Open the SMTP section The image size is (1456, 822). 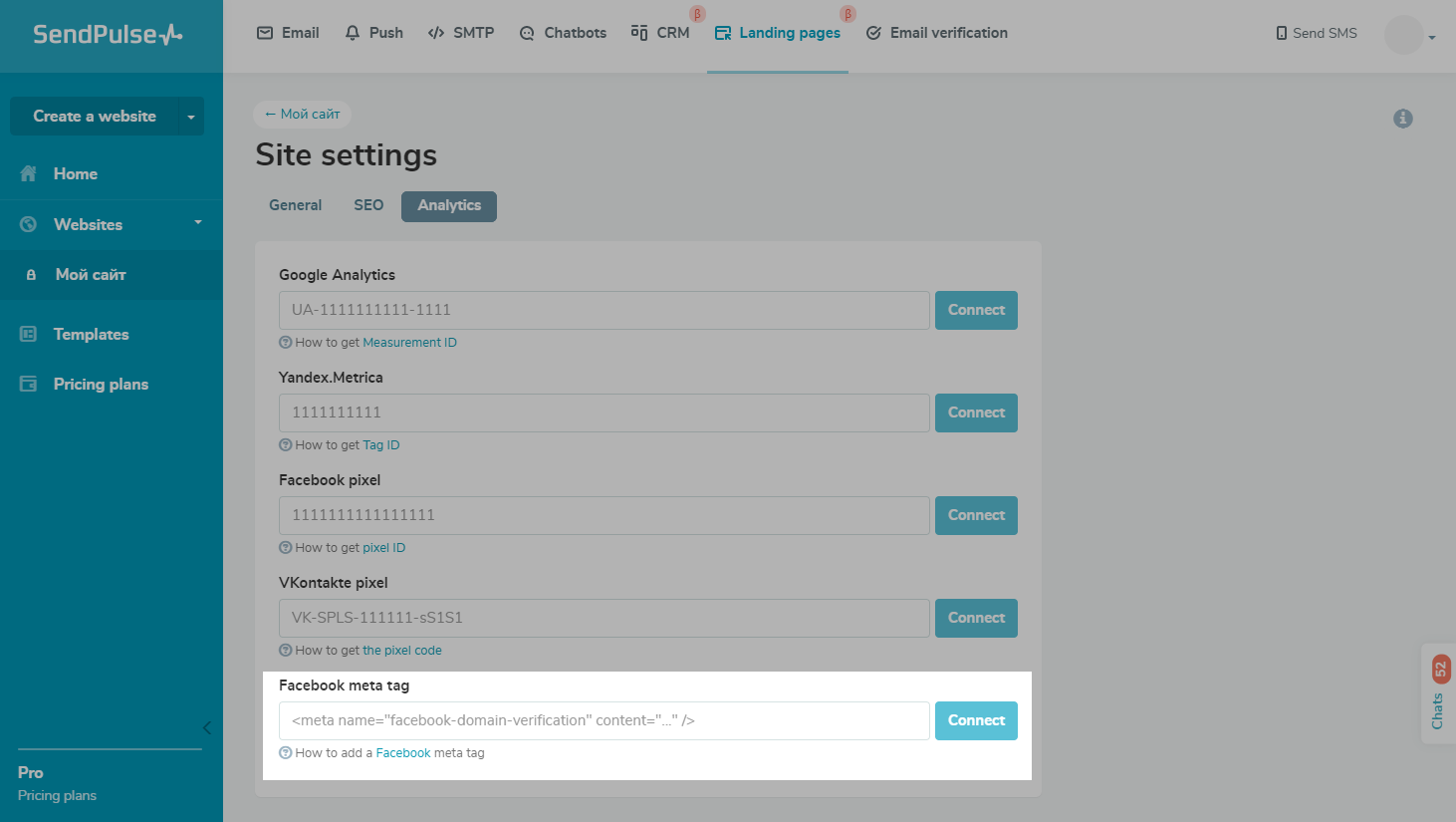460,33
